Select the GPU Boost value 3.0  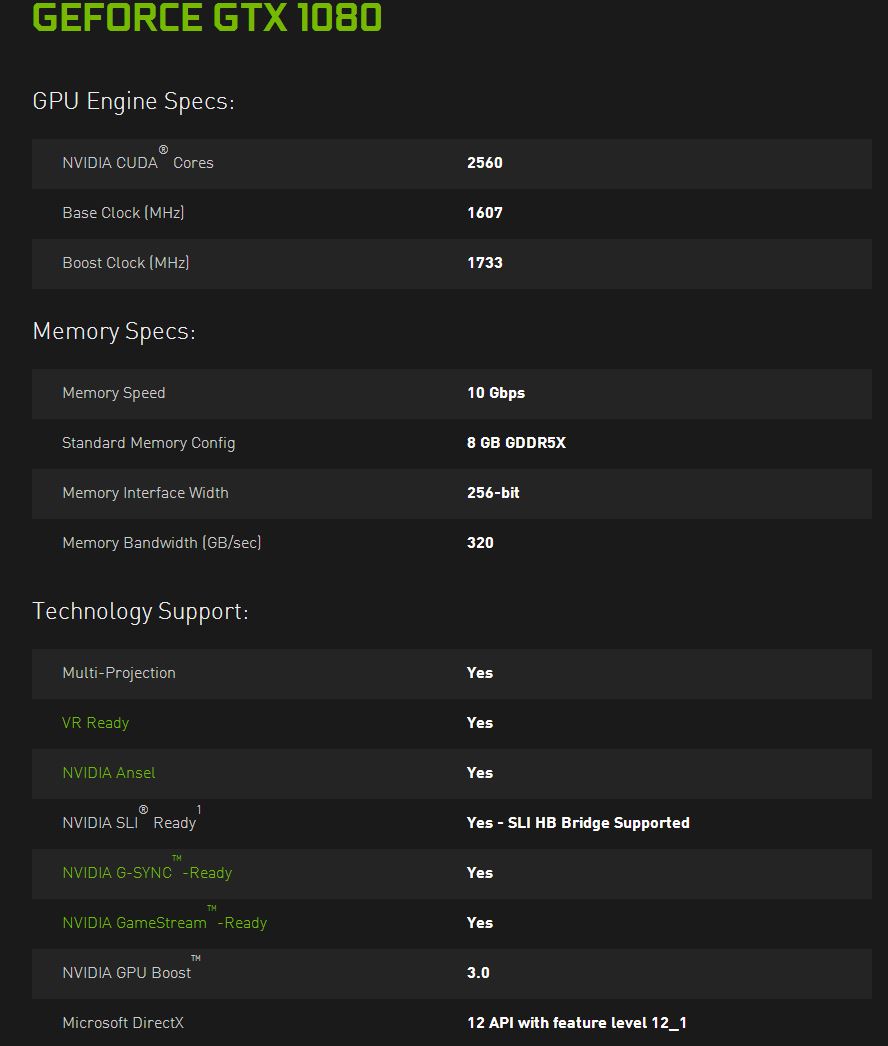click(478, 973)
